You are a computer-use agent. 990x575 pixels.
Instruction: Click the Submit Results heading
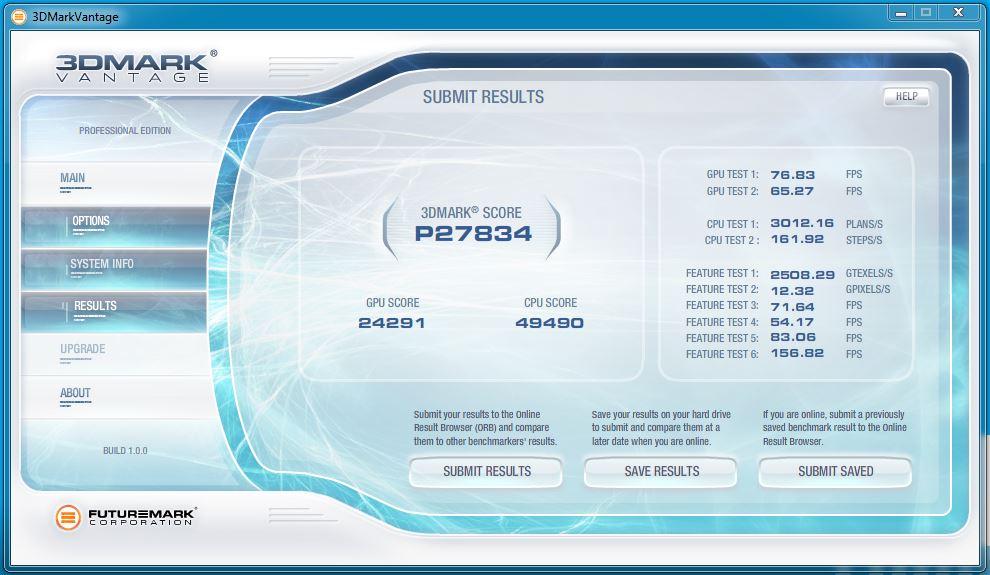point(483,97)
